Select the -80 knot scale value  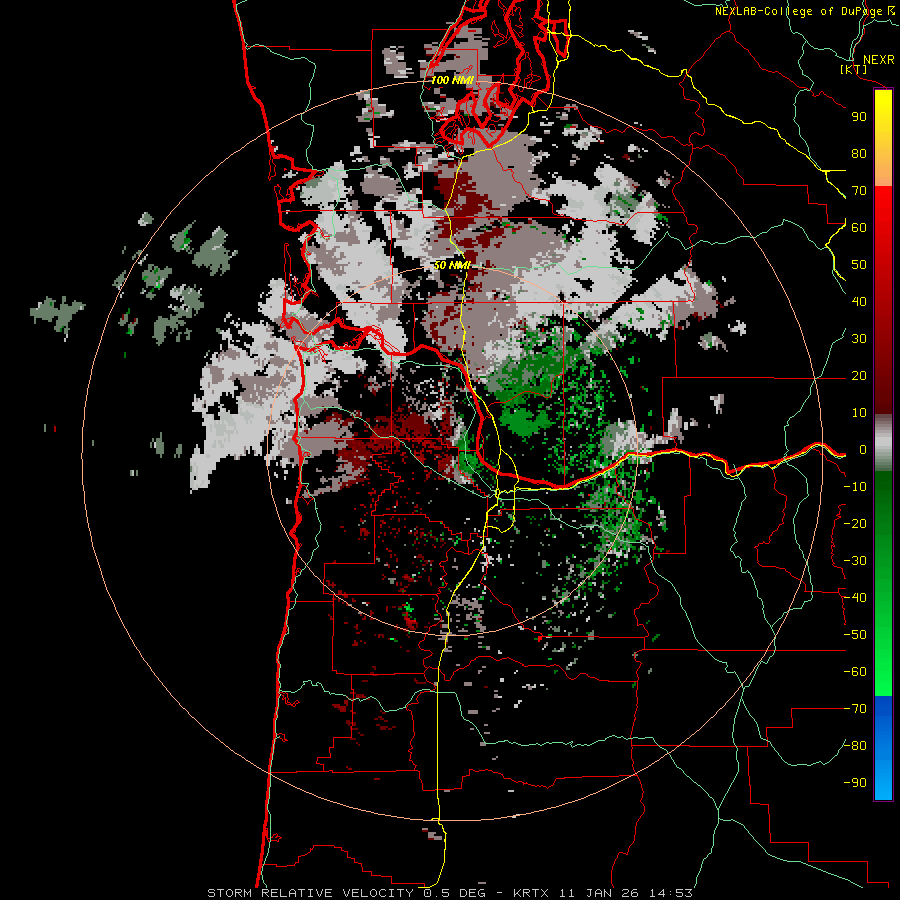click(x=855, y=746)
